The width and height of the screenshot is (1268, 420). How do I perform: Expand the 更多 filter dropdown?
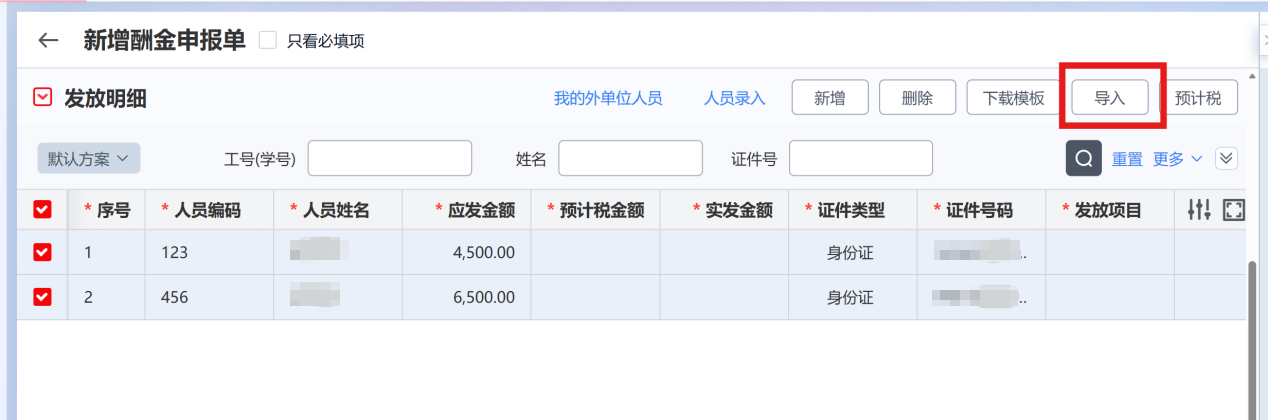1177,158
